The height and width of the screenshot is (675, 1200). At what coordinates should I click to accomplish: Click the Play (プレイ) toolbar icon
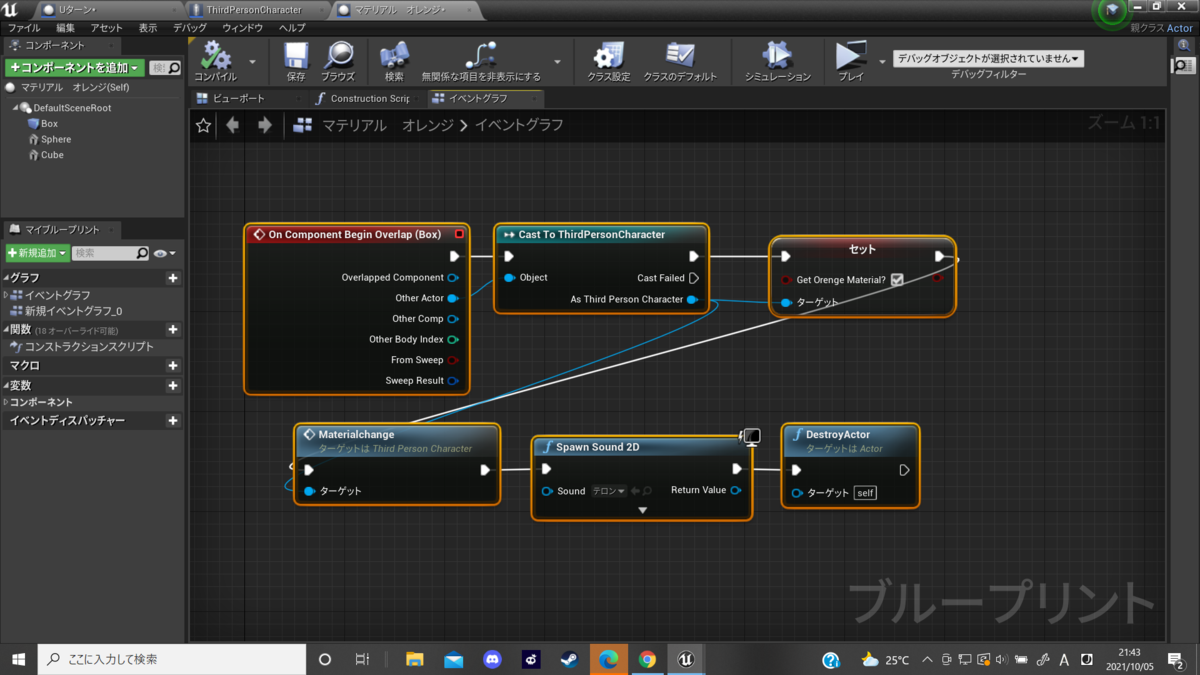point(851,55)
